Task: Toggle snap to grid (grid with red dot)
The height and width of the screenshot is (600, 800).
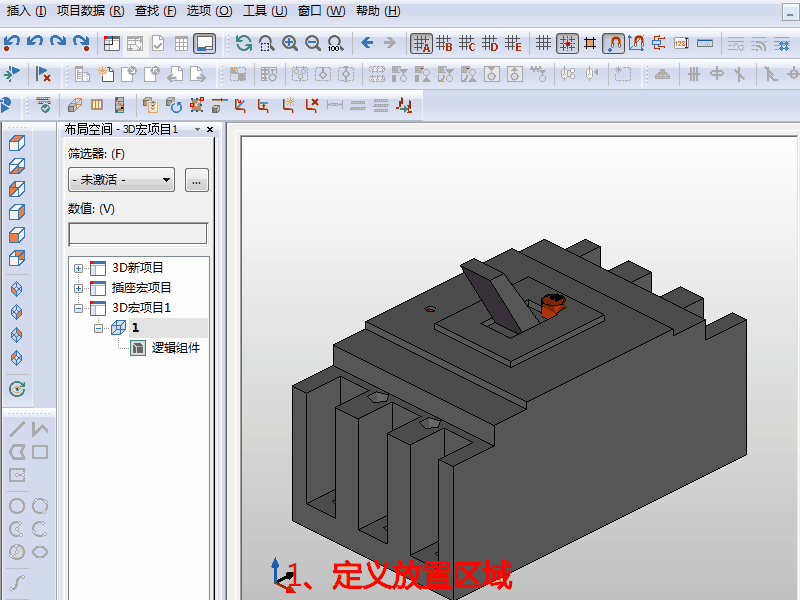Action: [567, 44]
